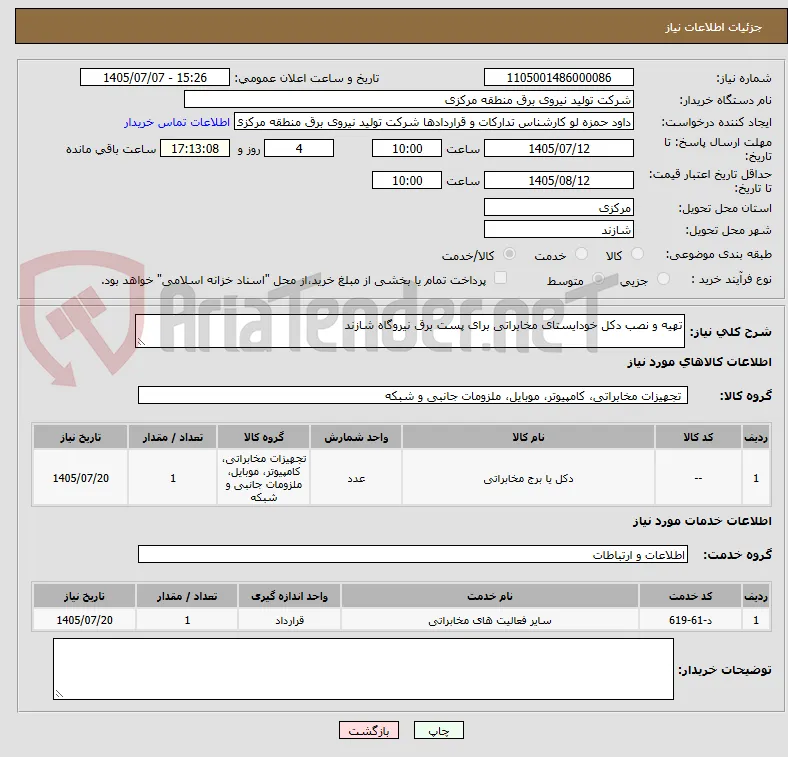
Task: Click the response deadline time 10:00 field
Action: pos(407,148)
